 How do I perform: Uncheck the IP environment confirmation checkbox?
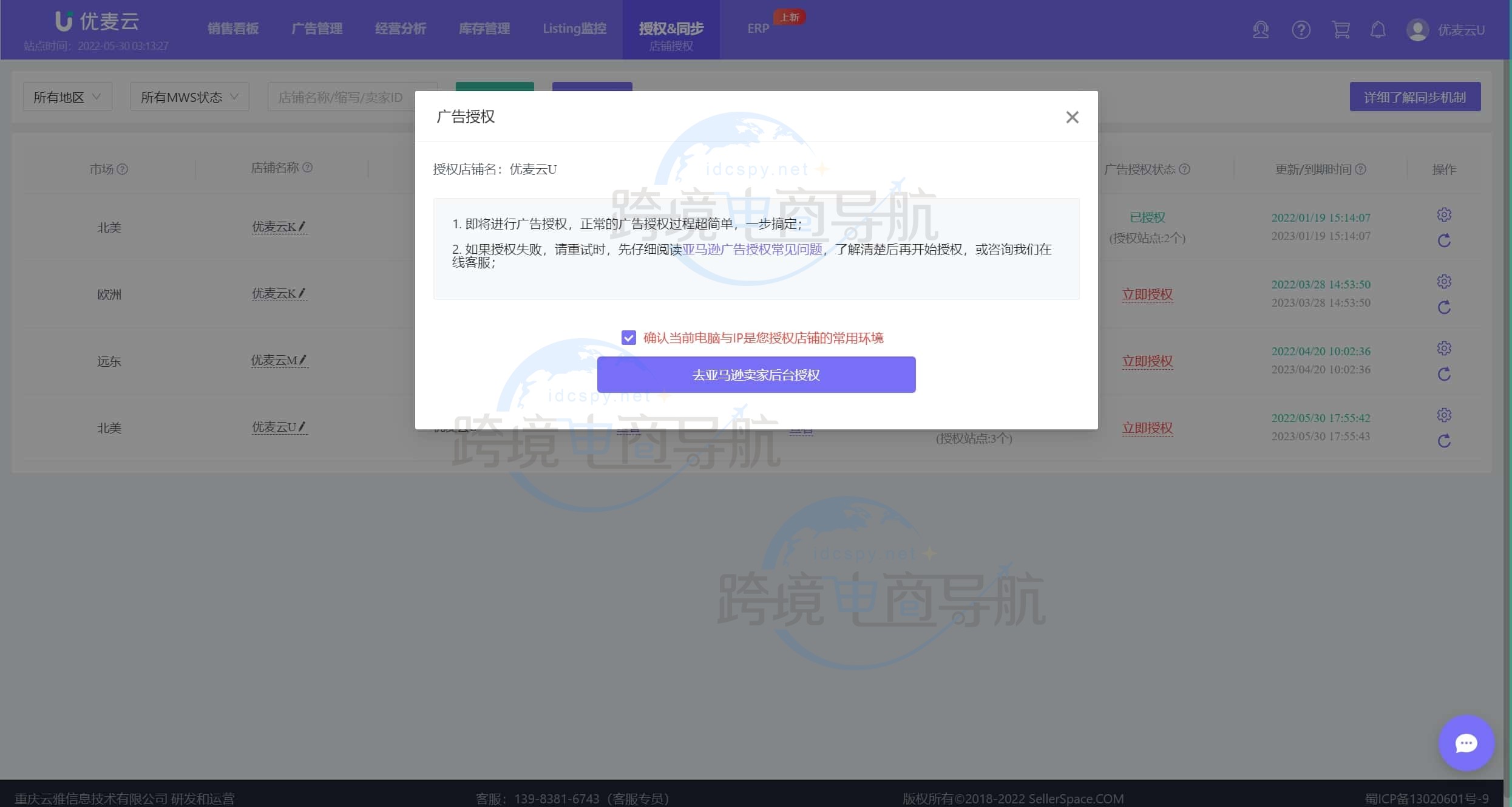629,338
